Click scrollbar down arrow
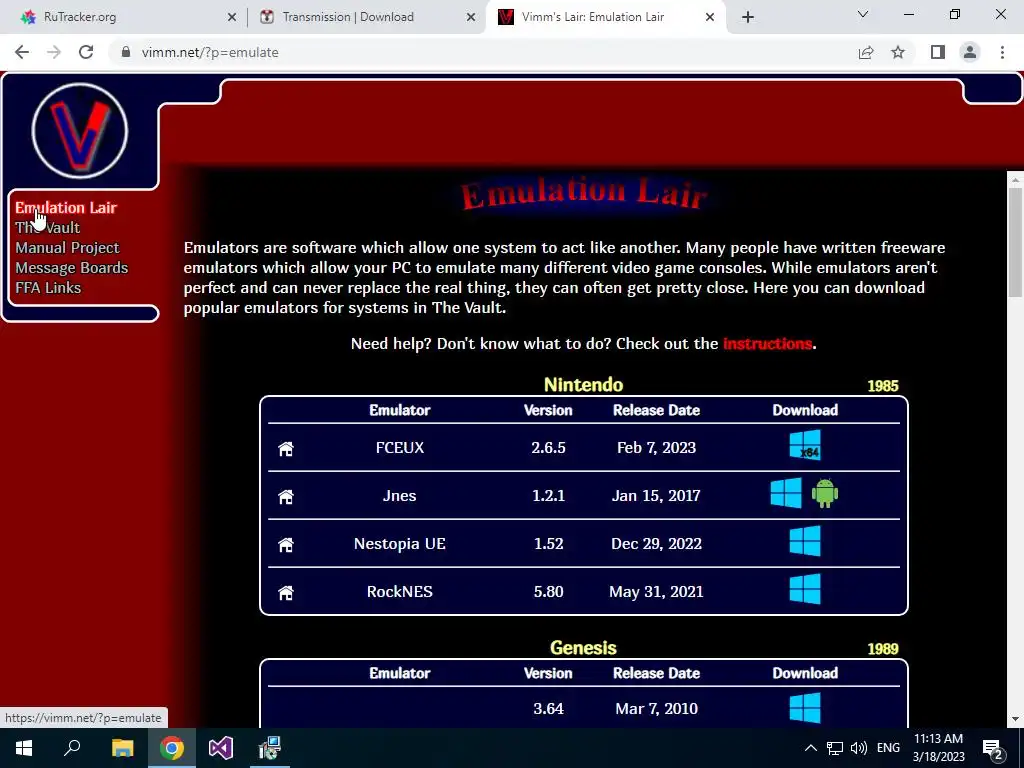The image size is (1024, 768). pos(1015,719)
